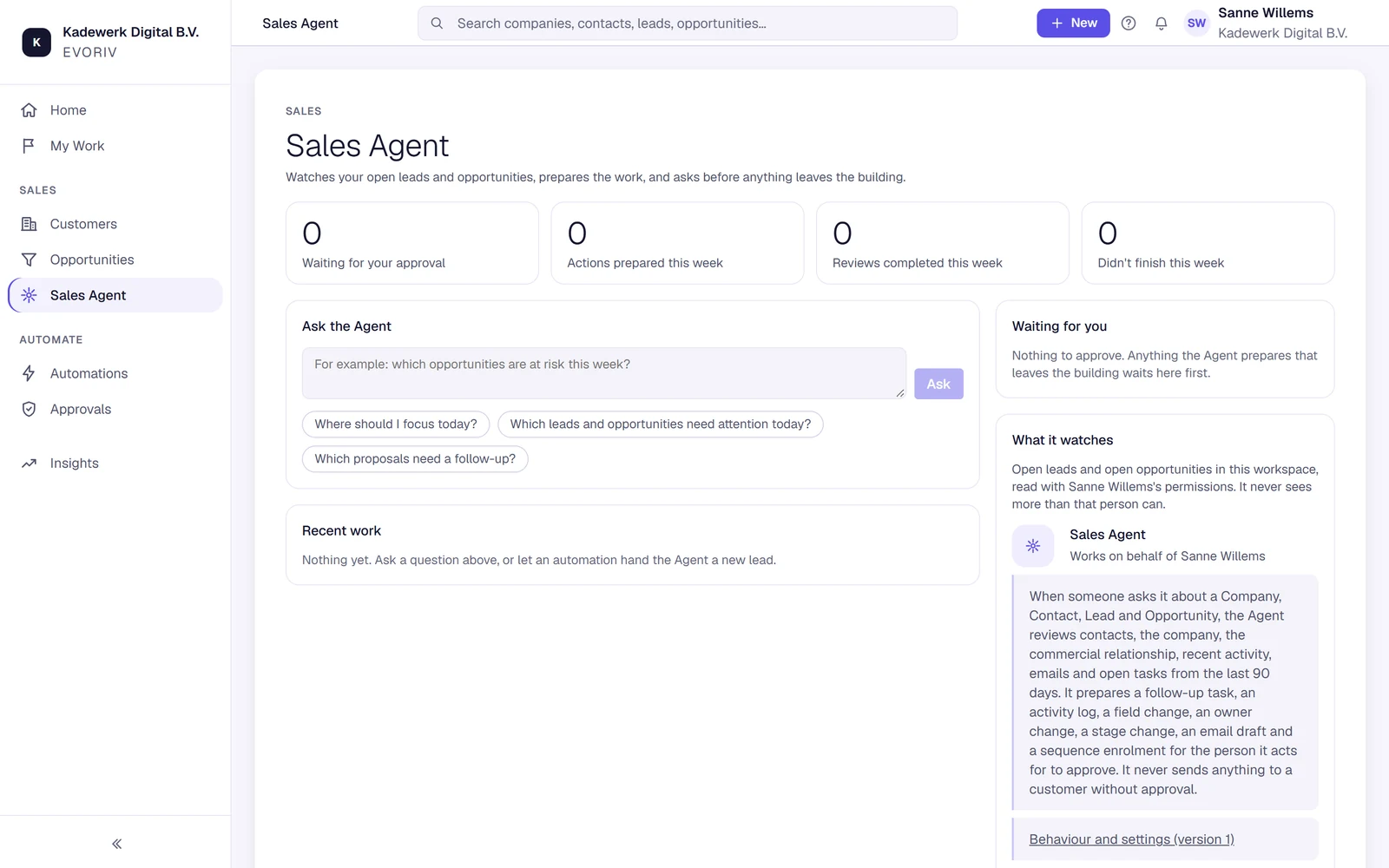Screen dimensions: 1389x868
Task: Click the New button
Action: point(1073,23)
